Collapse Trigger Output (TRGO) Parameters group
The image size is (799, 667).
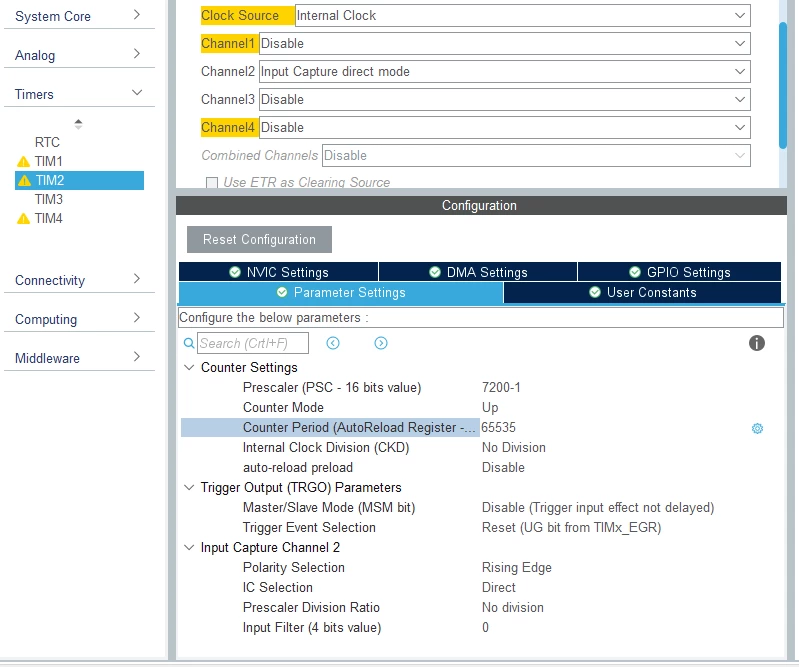(189, 488)
